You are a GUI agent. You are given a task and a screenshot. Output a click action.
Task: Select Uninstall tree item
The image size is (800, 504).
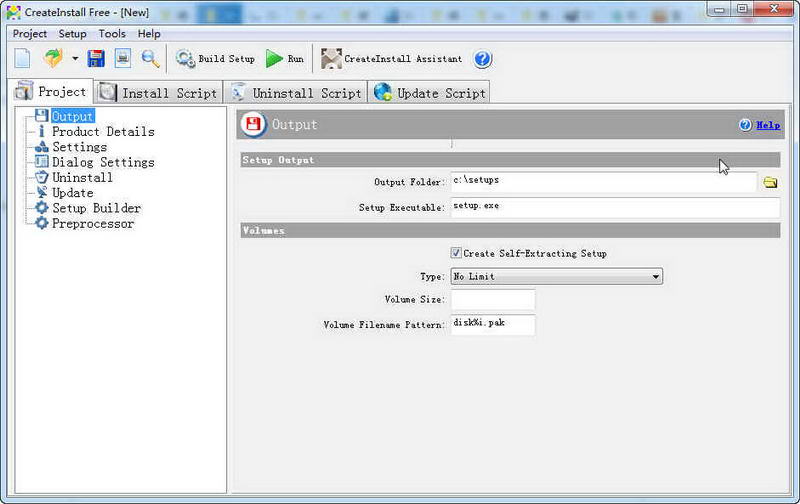[82, 178]
